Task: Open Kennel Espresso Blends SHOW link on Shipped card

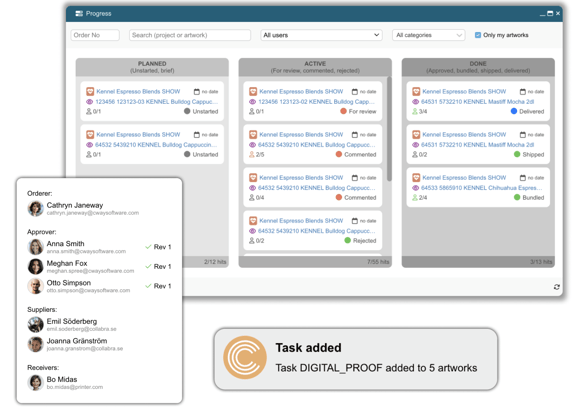Action: point(464,135)
